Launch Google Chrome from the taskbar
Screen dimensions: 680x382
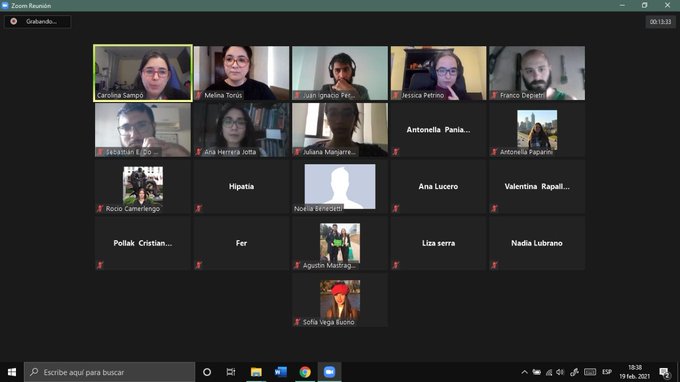[305, 372]
